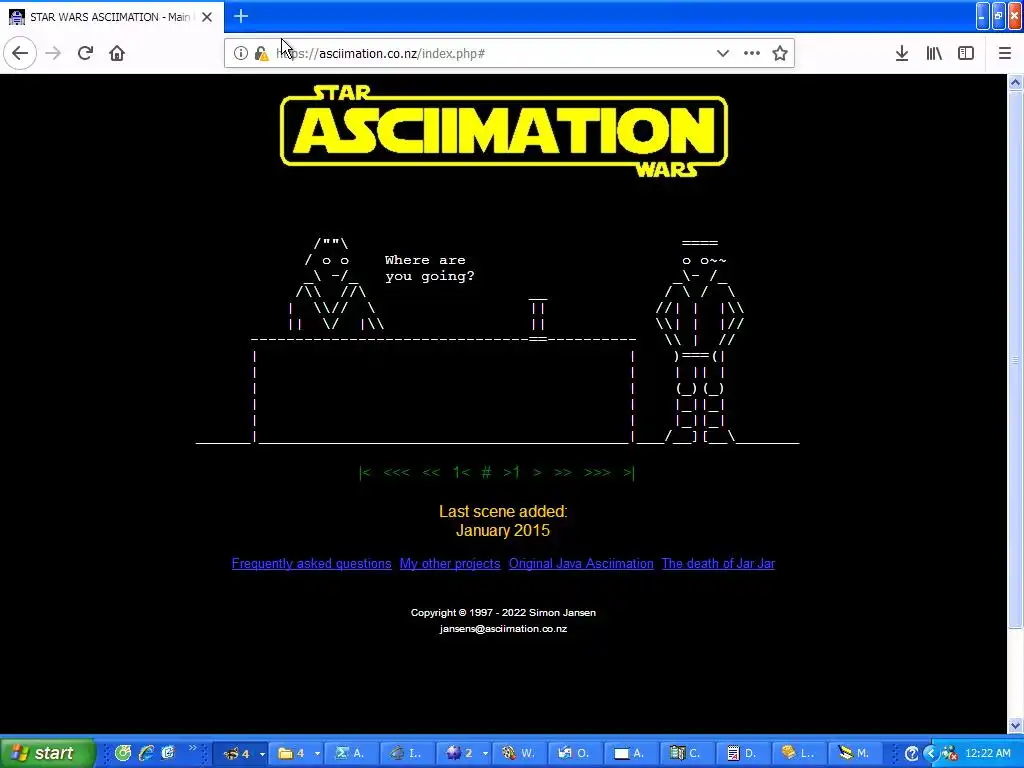Screen dimensions: 1024x768
Task: Click the network tray icon with red x
Action: [949, 754]
